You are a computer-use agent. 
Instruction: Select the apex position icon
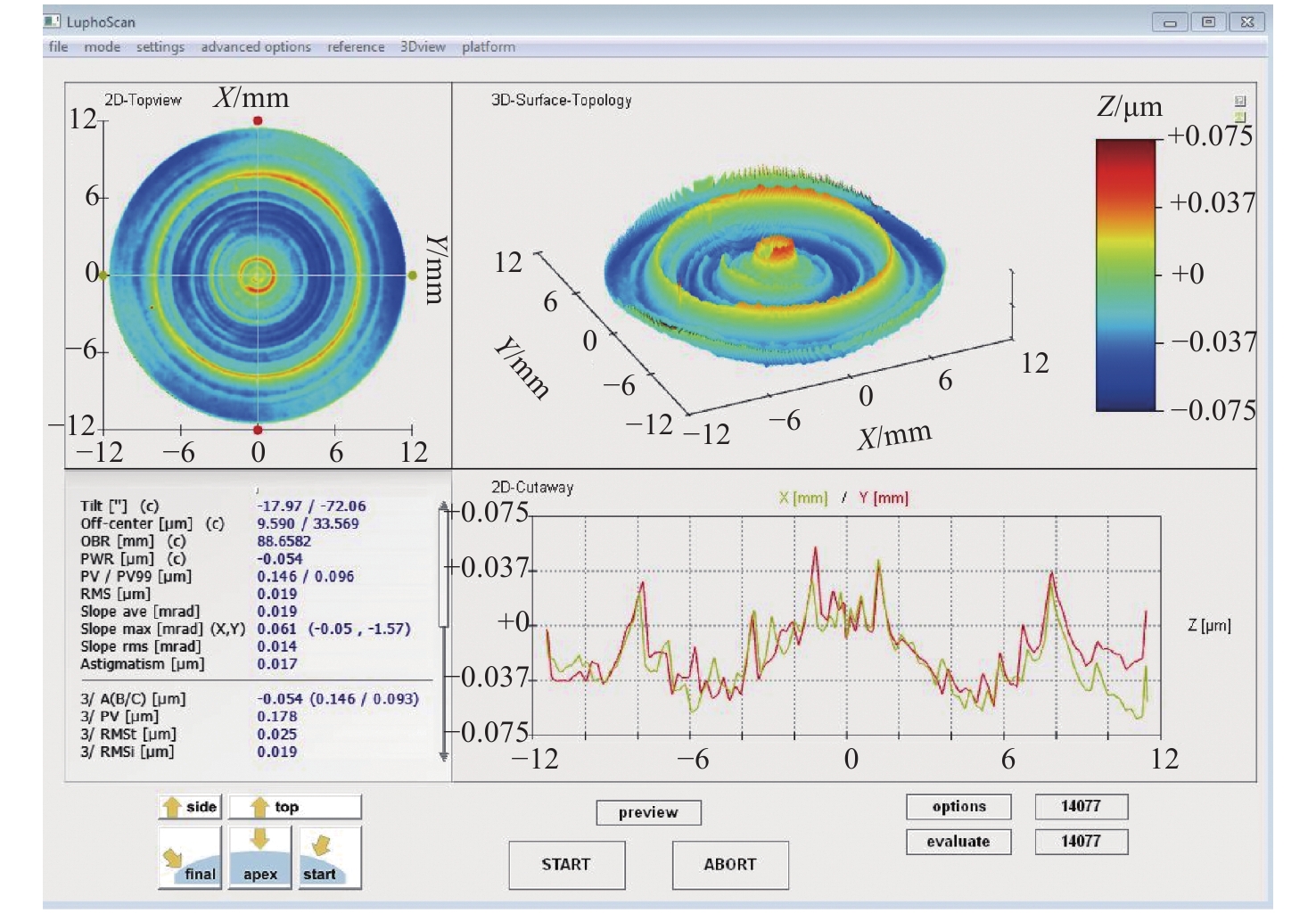(259, 859)
